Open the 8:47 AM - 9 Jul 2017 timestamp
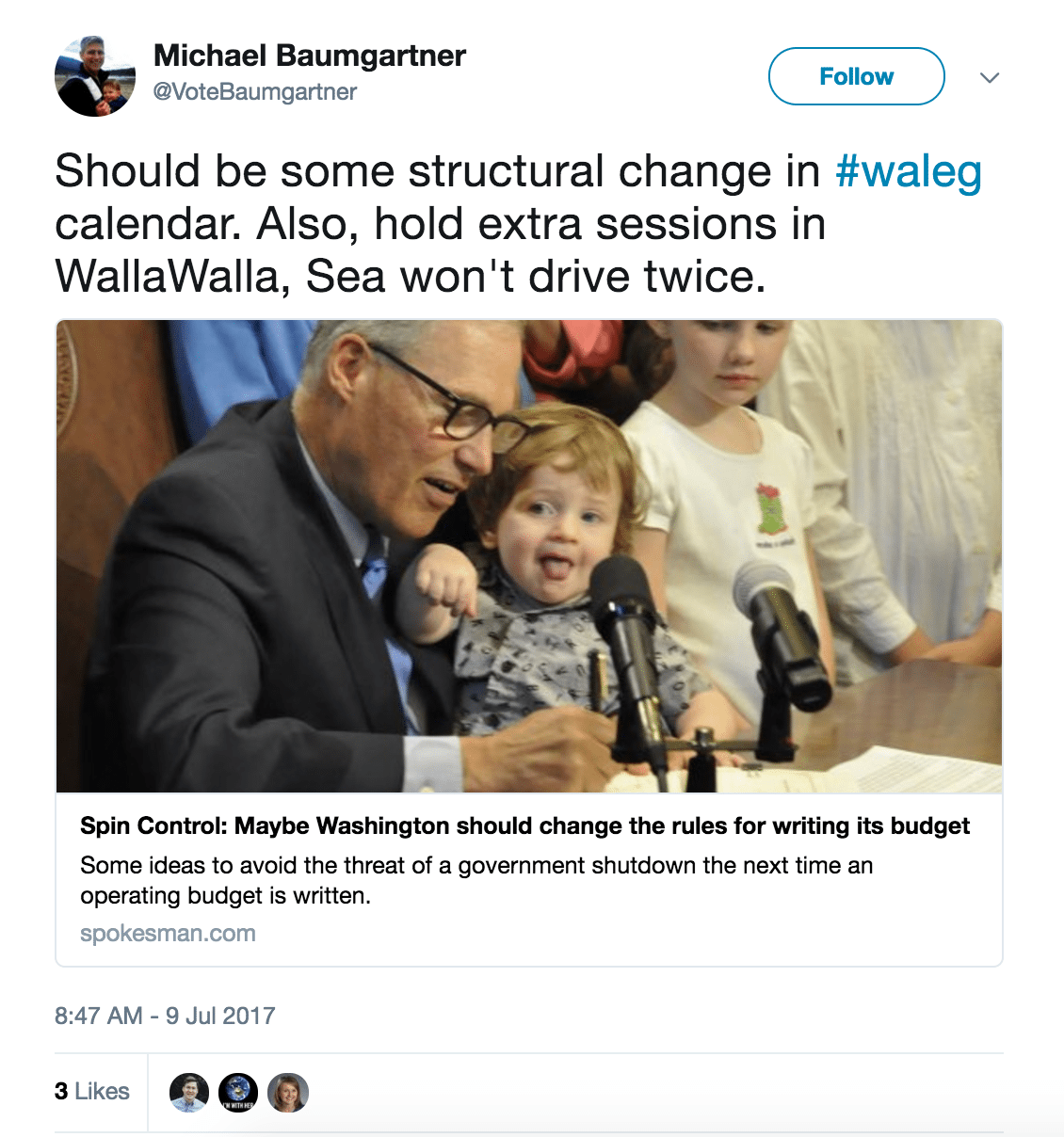Screen dimensions: 1064x1137 click(165, 1016)
